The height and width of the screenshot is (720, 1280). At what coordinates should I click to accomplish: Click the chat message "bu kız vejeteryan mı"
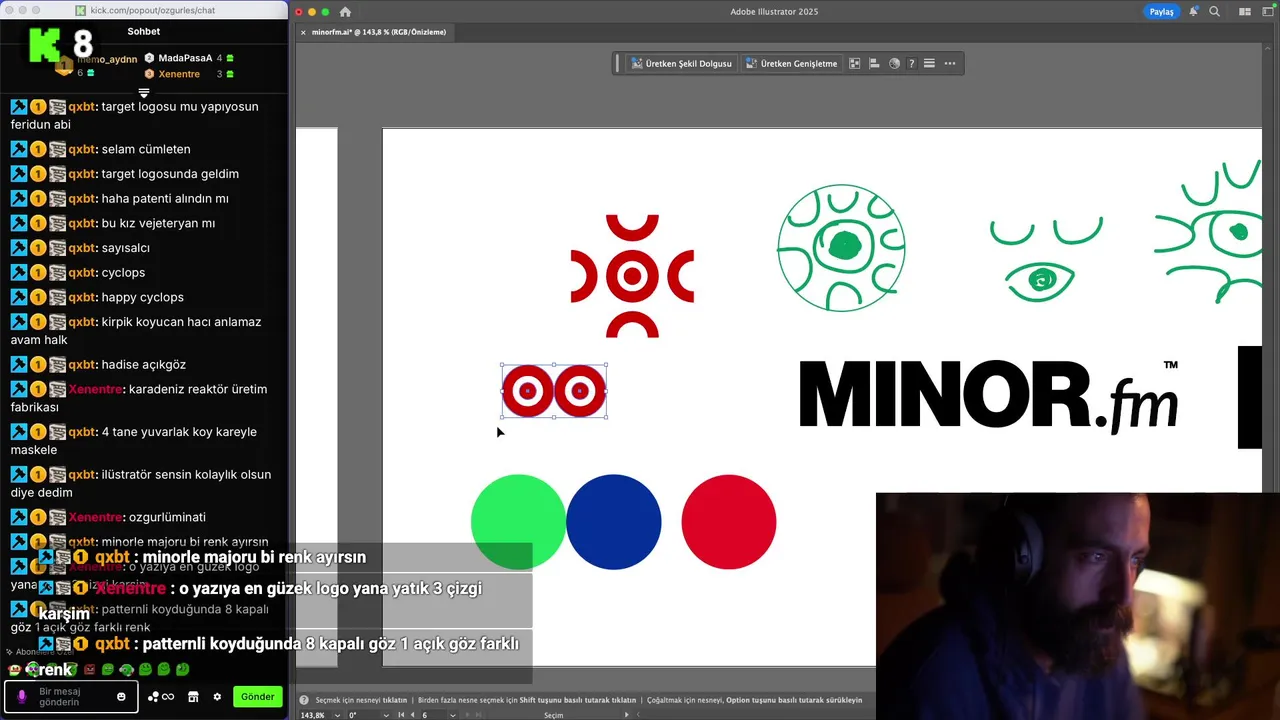click(158, 223)
